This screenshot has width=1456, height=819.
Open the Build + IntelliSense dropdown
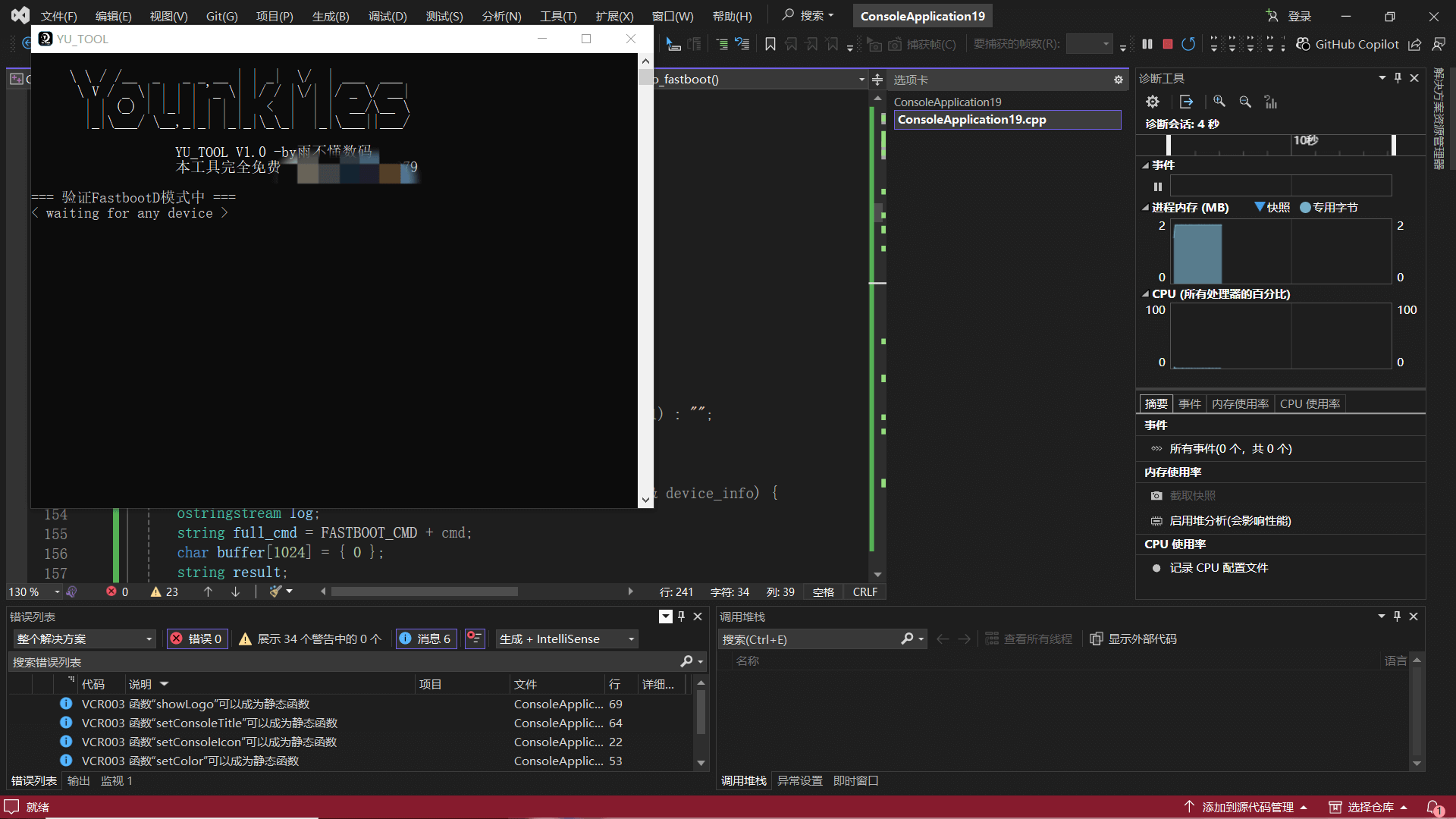(566, 639)
